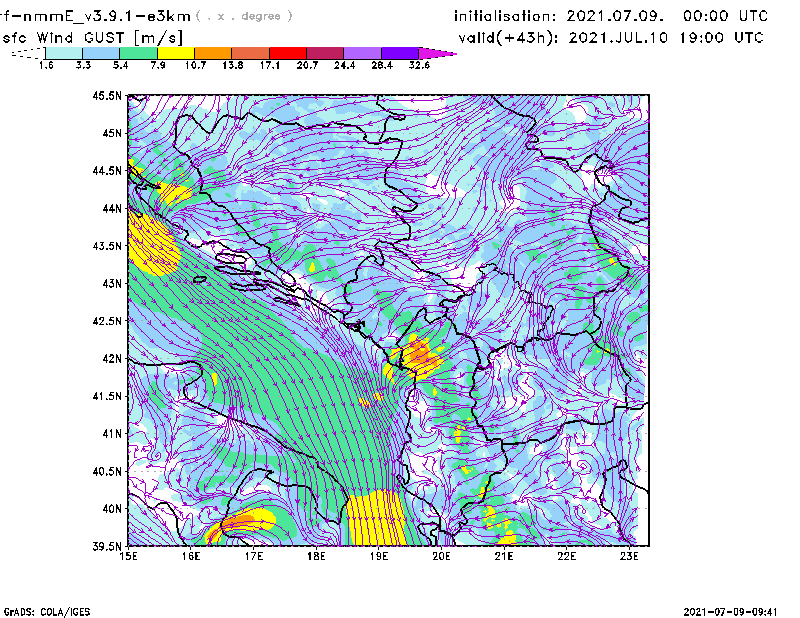
Task: Click the green 5.4–7.9 legend swatch
Action: (x=138, y=53)
